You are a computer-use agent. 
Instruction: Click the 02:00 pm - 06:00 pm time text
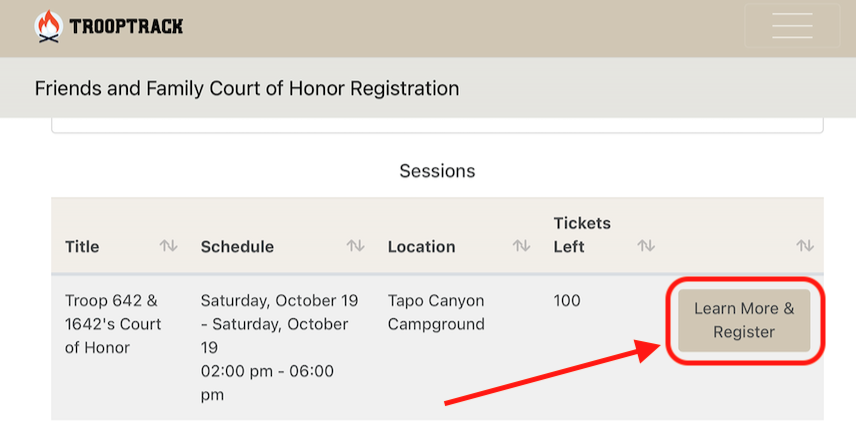267,382
